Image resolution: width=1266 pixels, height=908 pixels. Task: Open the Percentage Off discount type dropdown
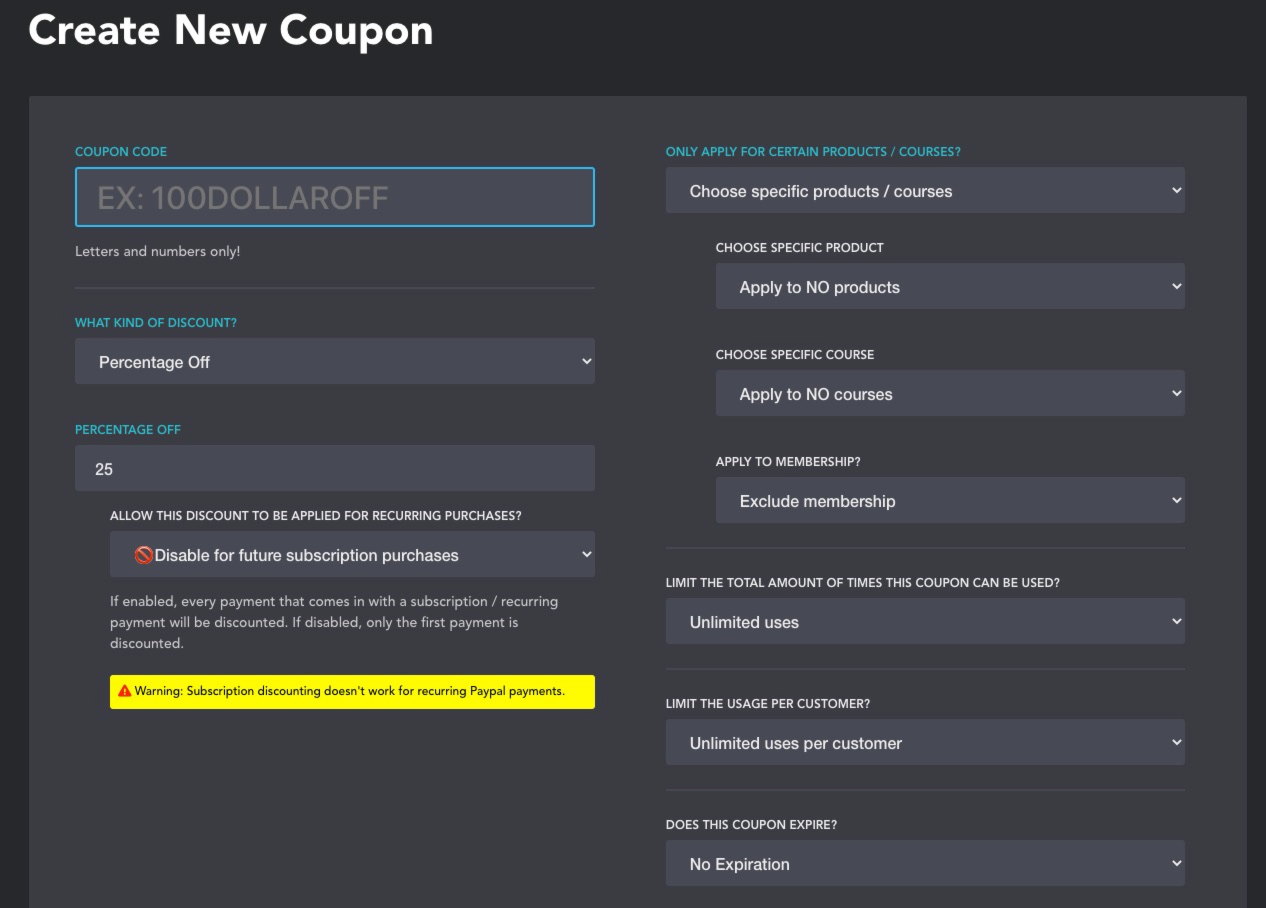tap(335, 362)
